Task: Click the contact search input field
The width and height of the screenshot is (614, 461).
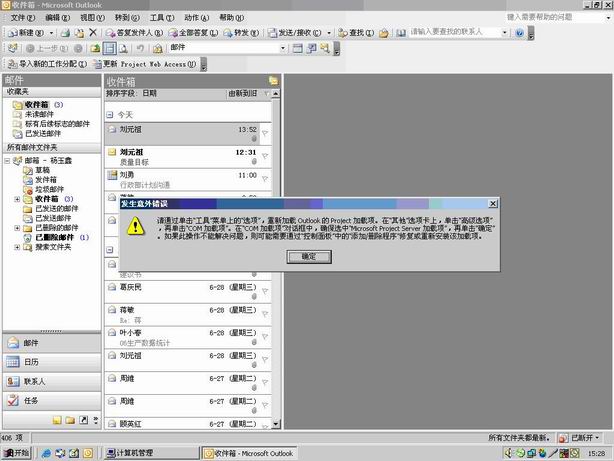Action: point(454,32)
